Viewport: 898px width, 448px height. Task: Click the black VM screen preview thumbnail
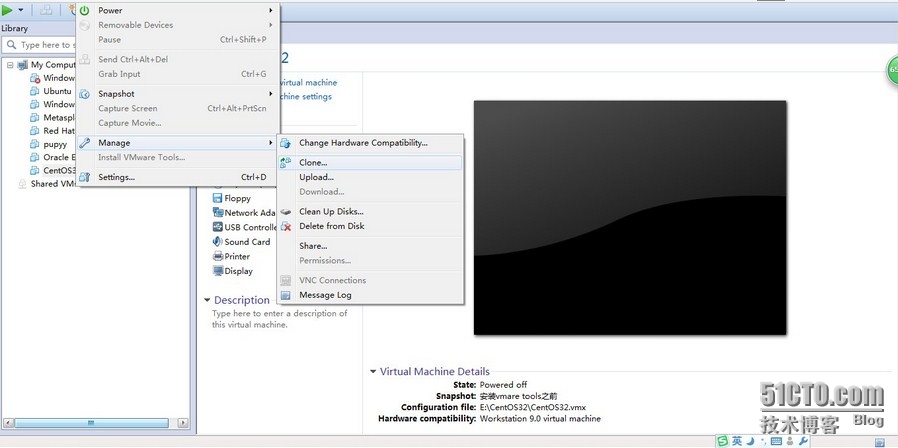[x=630, y=218]
